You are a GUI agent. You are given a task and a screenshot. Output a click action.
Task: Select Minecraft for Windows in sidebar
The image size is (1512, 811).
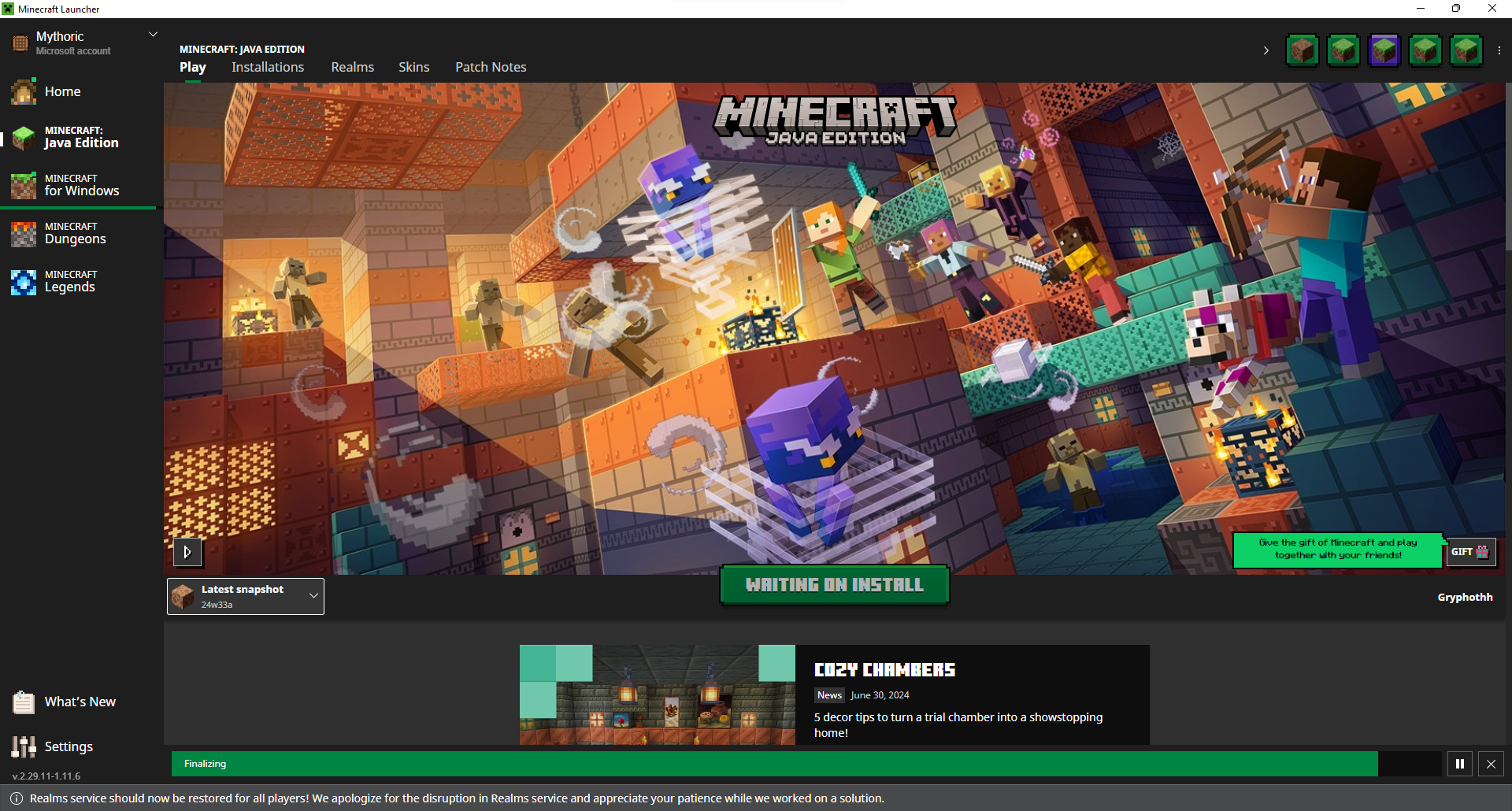tap(81, 185)
